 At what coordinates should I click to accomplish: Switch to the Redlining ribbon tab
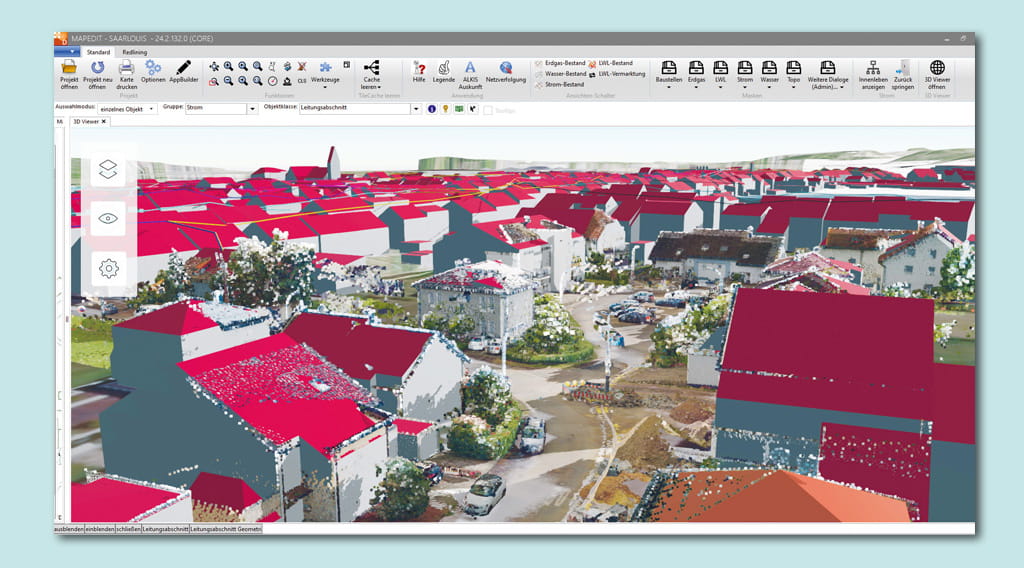[x=135, y=52]
